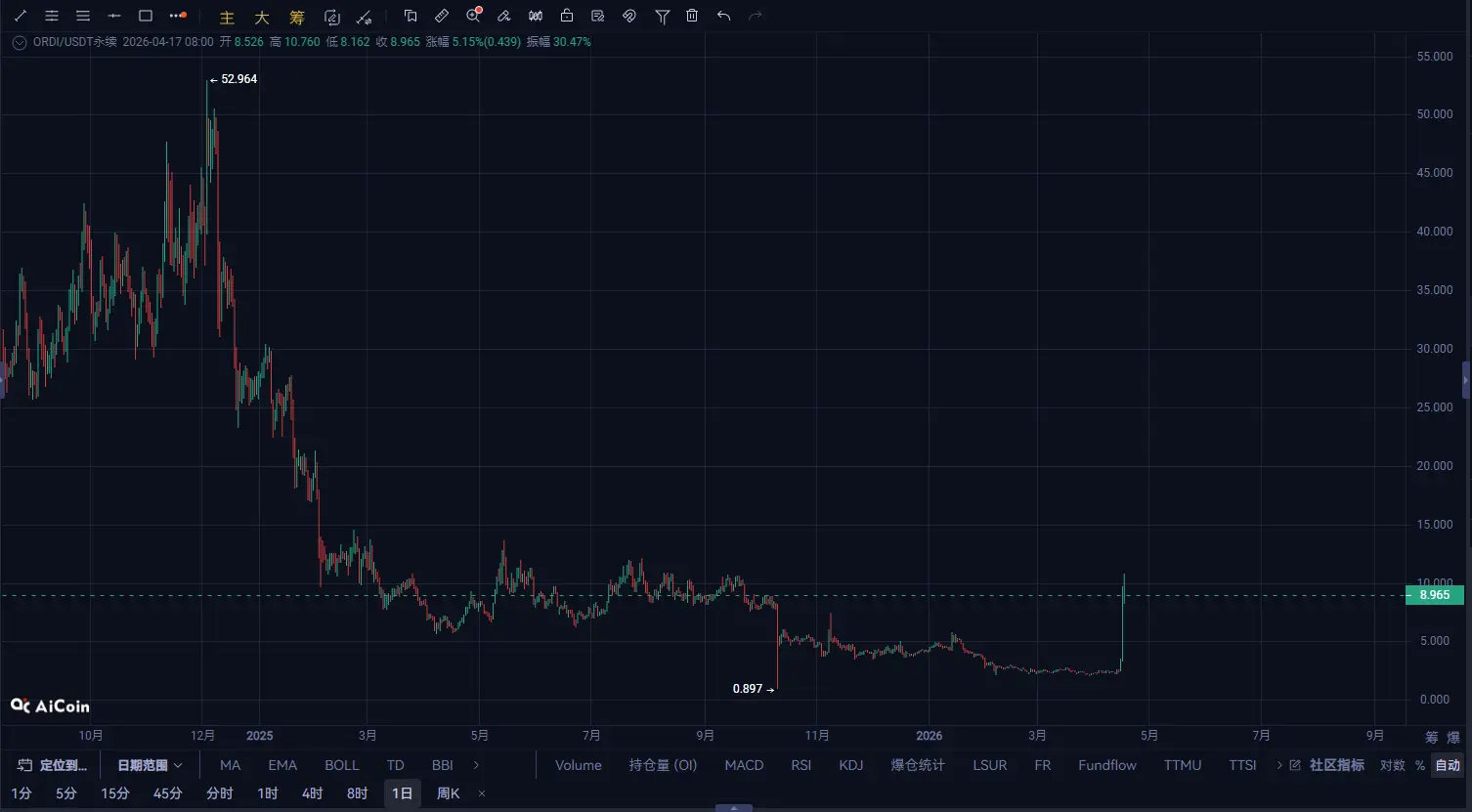Switch to the 4时 timeframe
The height and width of the screenshot is (812, 1472).
click(x=313, y=793)
